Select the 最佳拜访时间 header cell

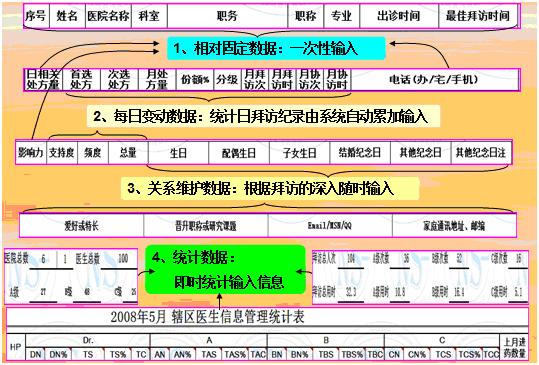pyautogui.click(x=478, y=16)
